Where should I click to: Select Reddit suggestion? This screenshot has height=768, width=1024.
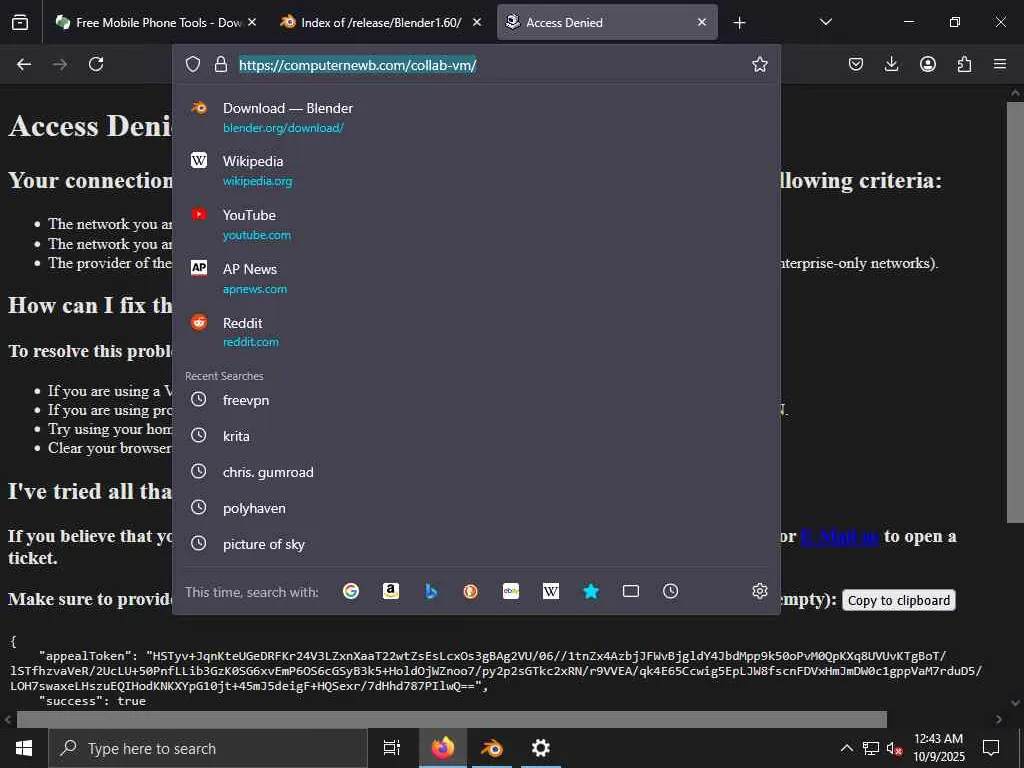point(477,332)
